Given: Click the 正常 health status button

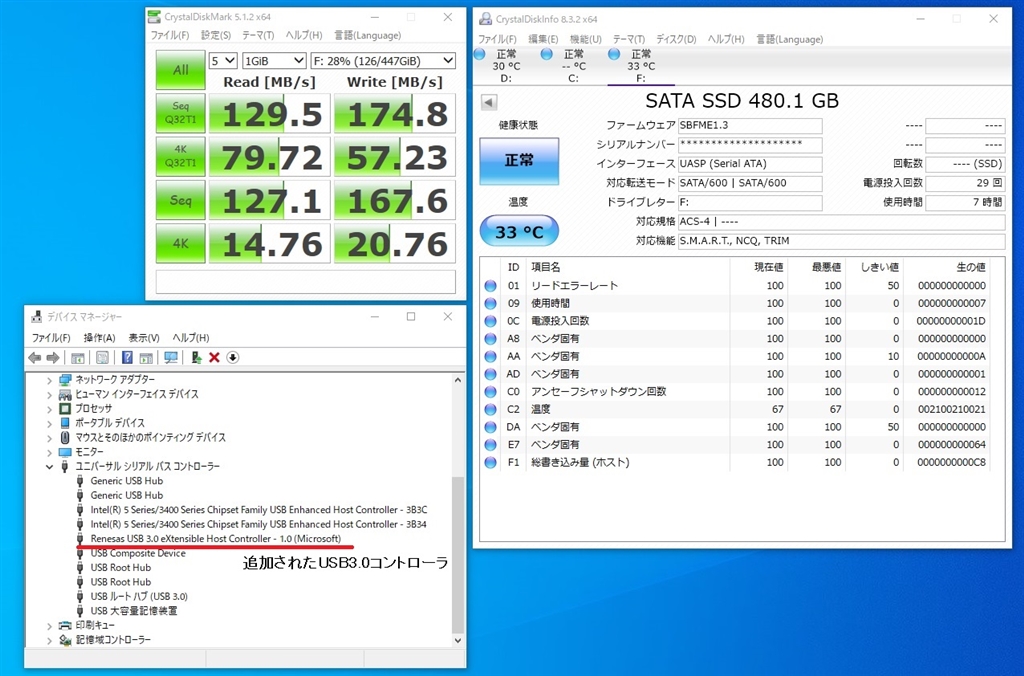Looking at the screenshot, I should click(519, 161).
